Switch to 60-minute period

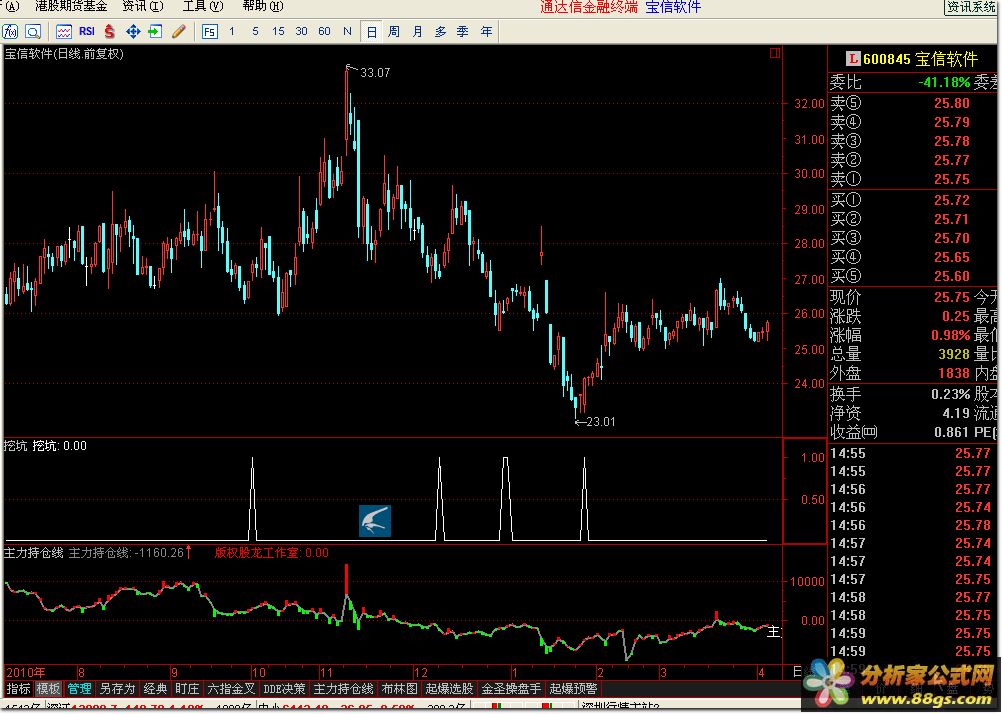[x=324, y=31]
